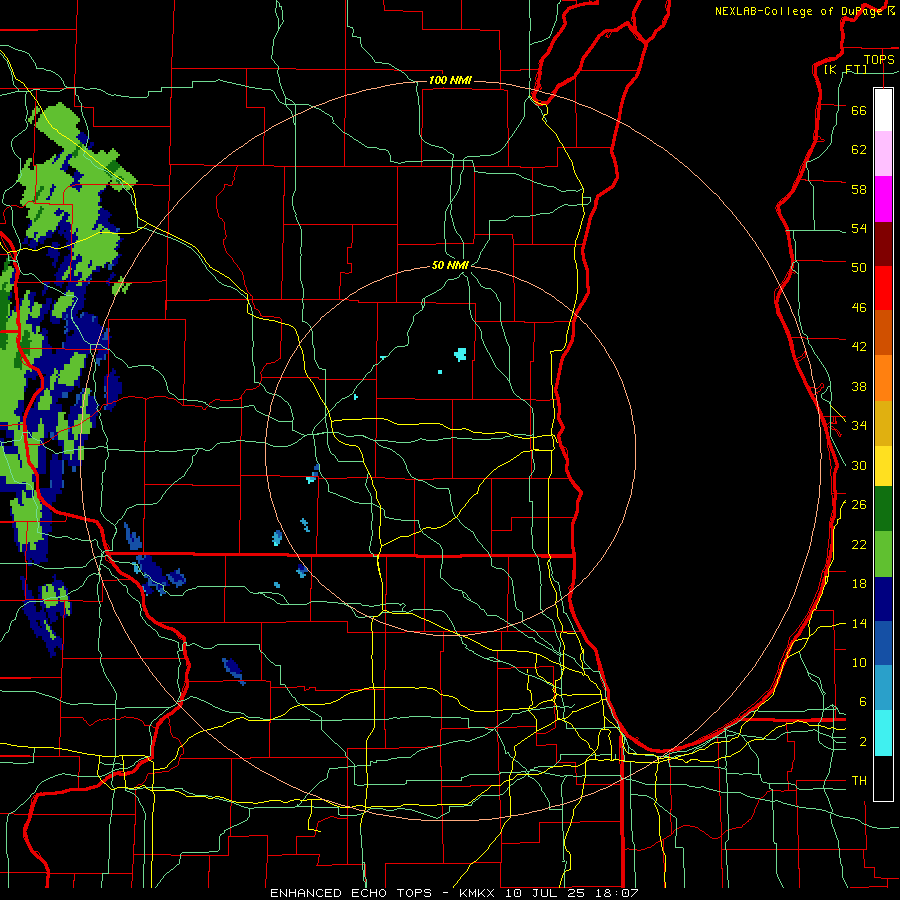Click the legend value "2"
900x900 pixels.
point(863,742)
